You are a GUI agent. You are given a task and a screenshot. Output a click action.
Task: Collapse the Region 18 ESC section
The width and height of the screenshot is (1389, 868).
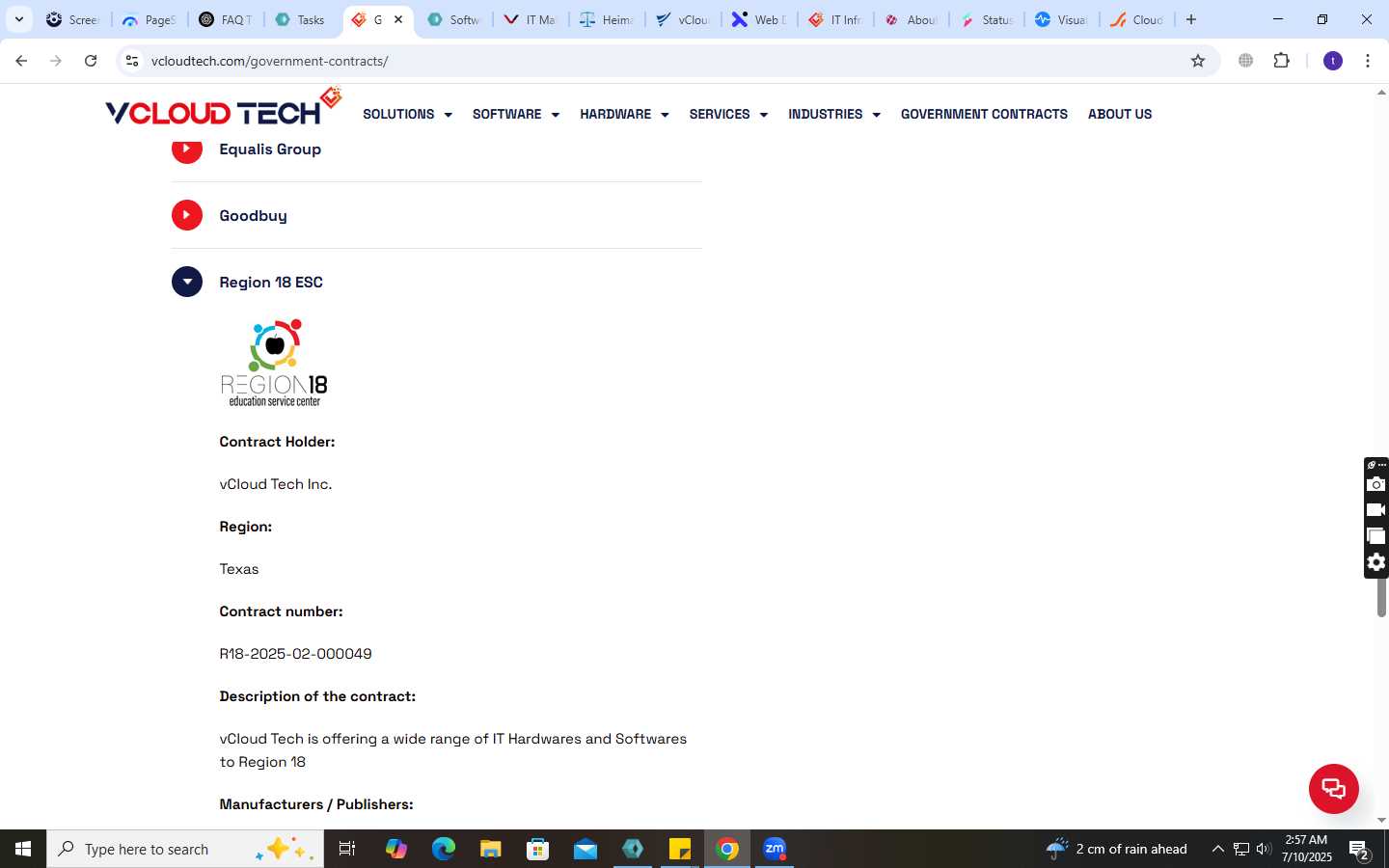click(x=187, y=282)
